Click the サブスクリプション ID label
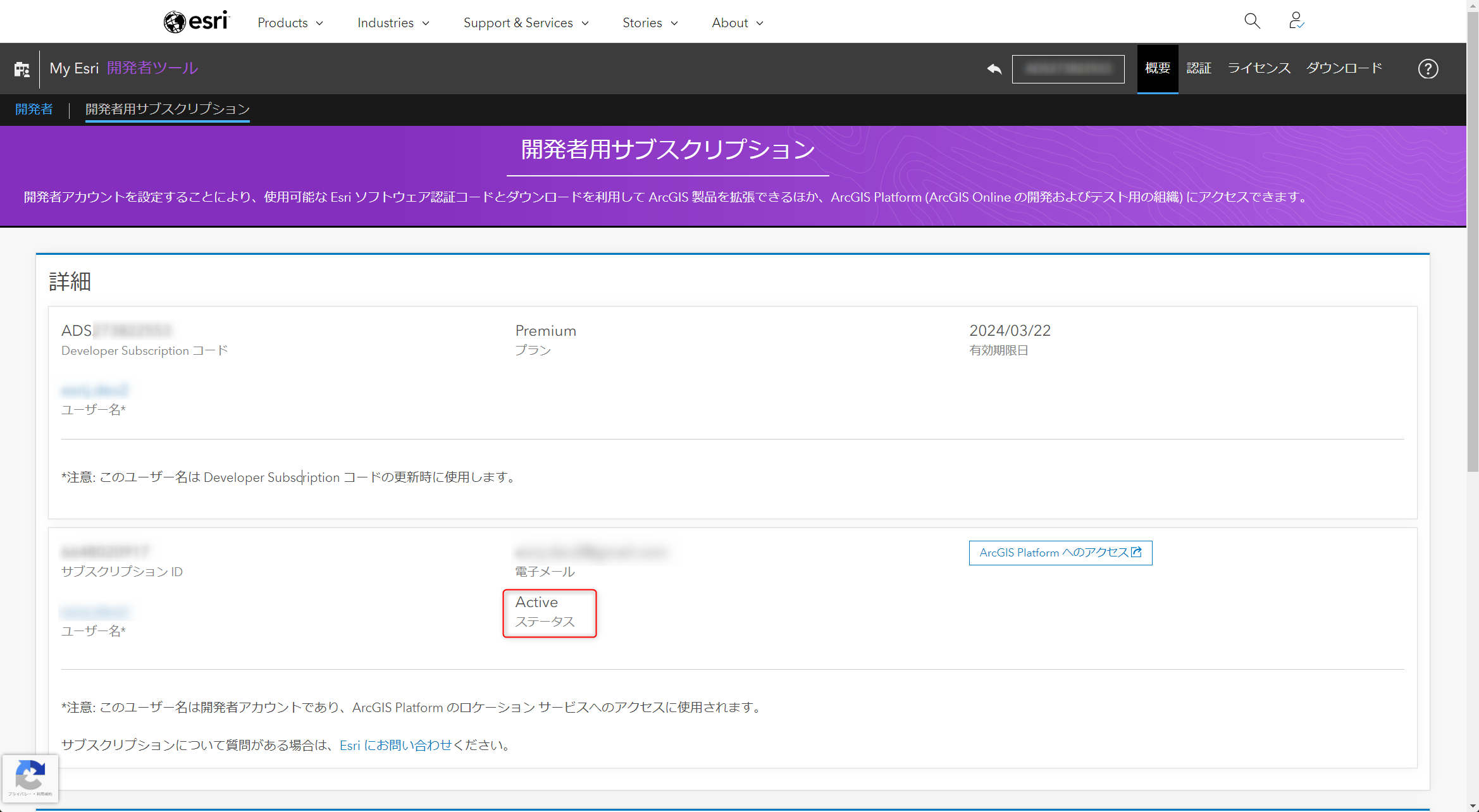The height and width of the screenshot is (812, 1479). tap(122, 572)
